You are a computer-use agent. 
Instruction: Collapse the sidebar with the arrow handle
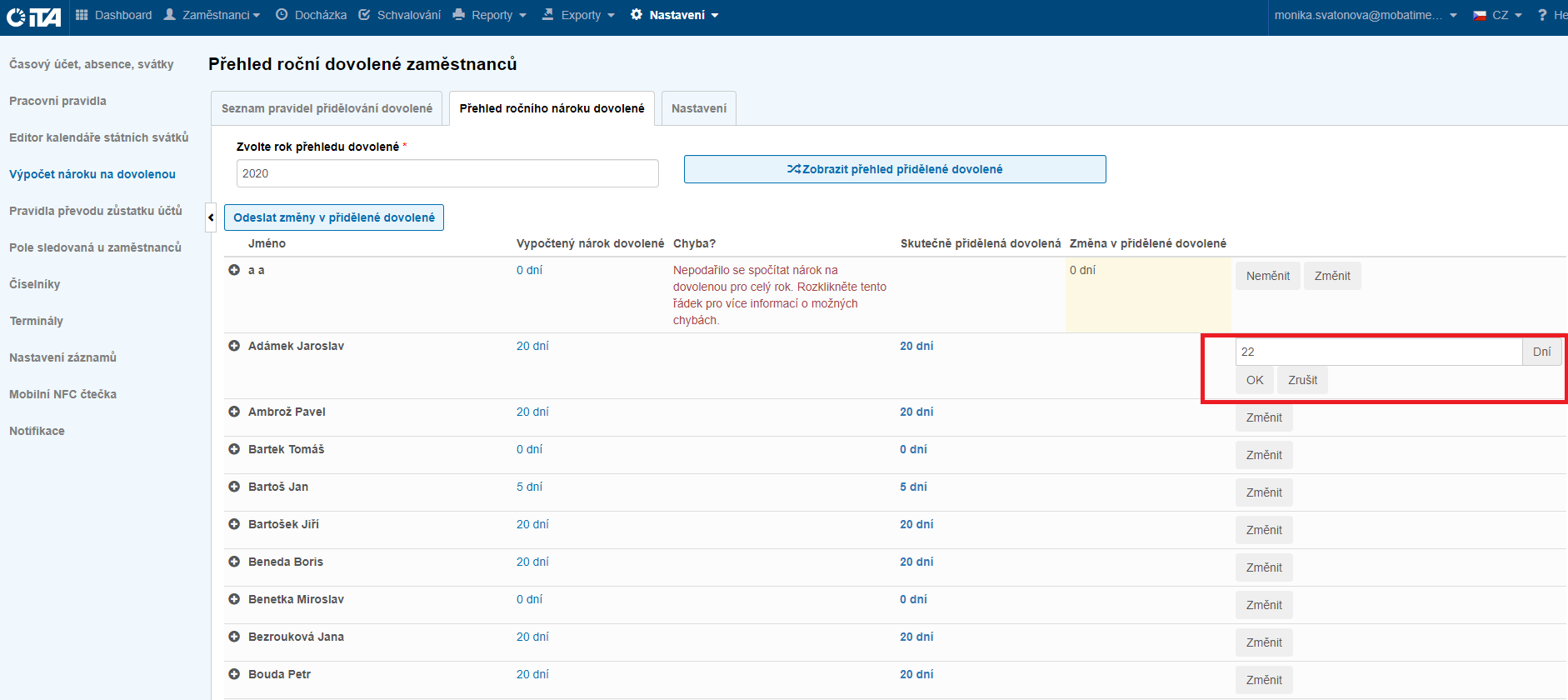click(x=211, y=217)
